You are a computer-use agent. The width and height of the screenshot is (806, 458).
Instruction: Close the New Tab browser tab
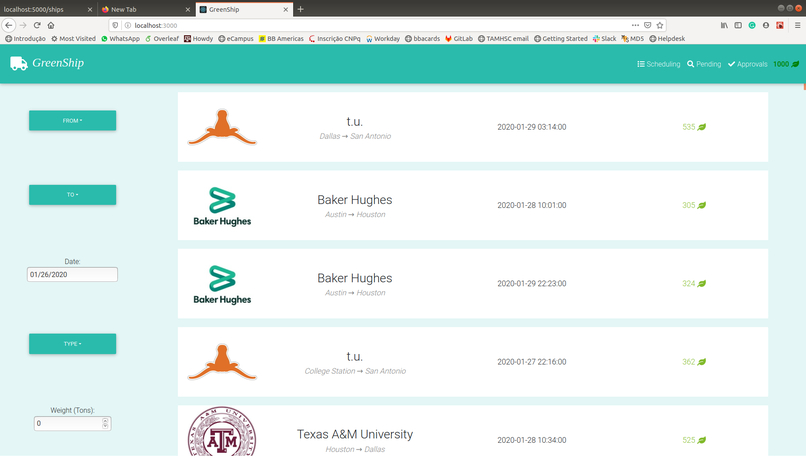[x=188, y=9]
